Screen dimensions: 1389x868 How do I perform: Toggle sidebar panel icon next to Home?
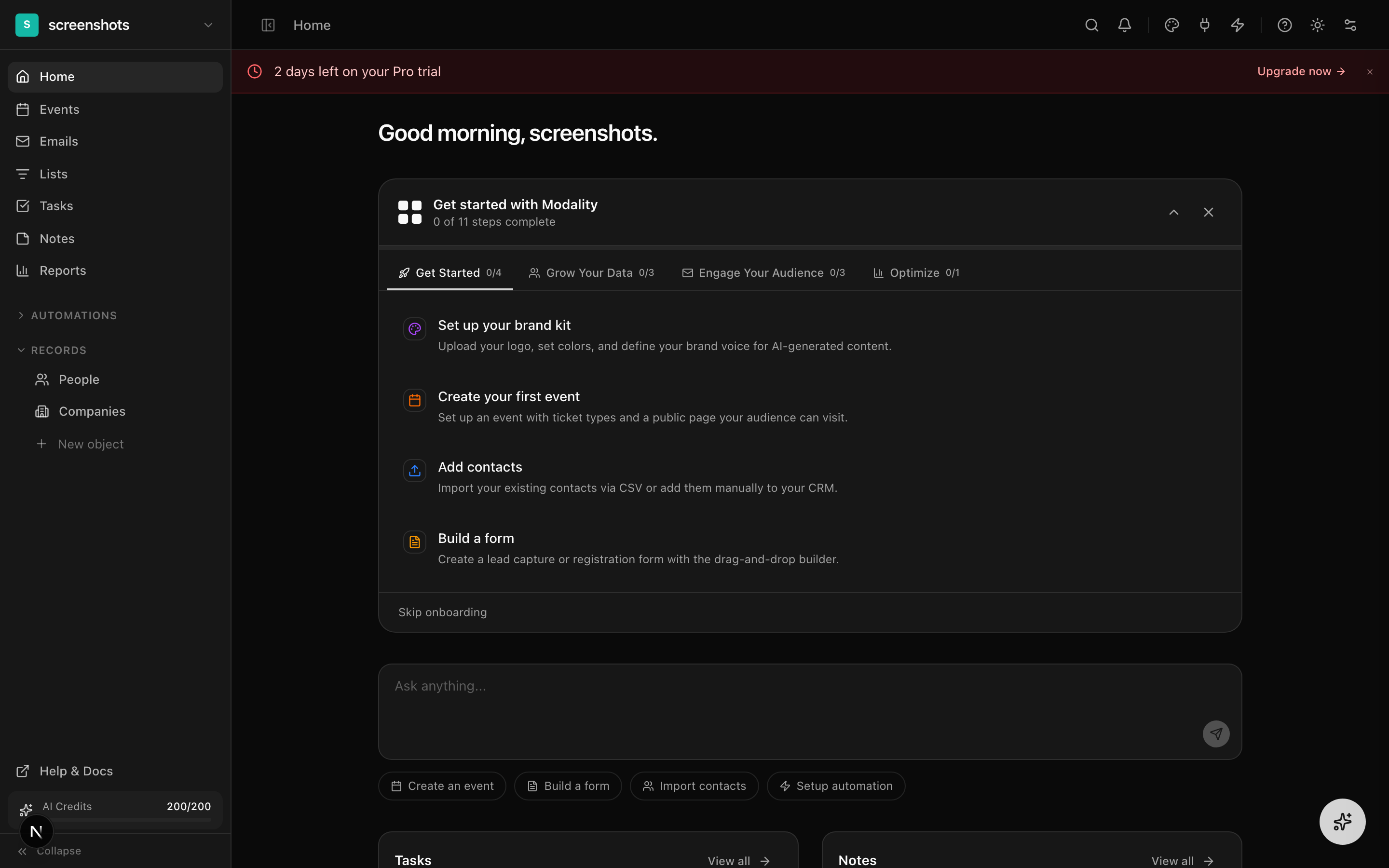click(x=268, y=25)
